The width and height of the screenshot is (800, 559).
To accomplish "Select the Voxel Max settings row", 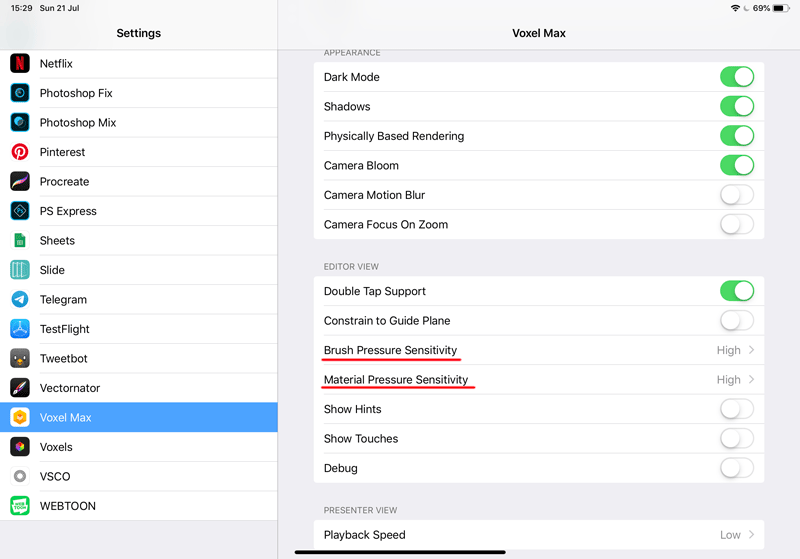I will click(139, 417).
